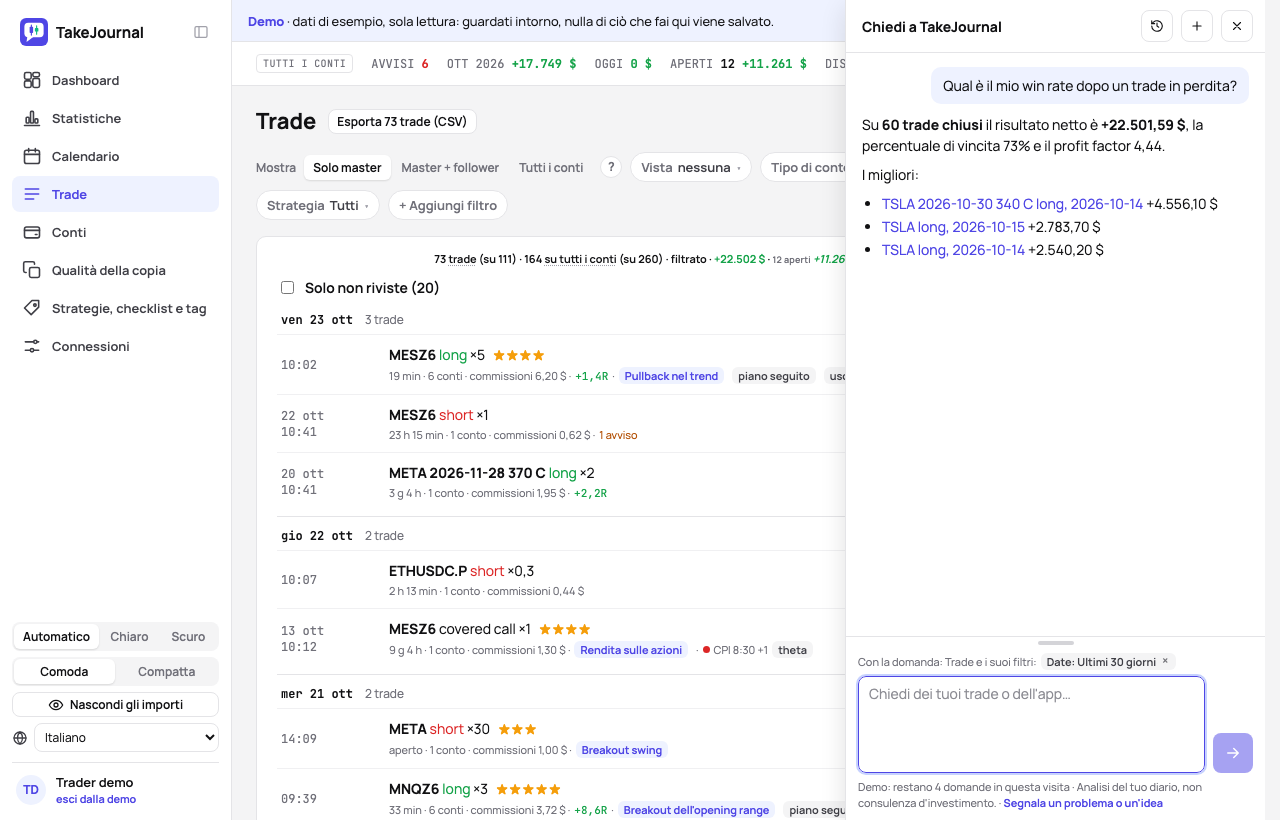Check the 'Solo non riviste (20)' checkbox

click(x=288, y=288)
